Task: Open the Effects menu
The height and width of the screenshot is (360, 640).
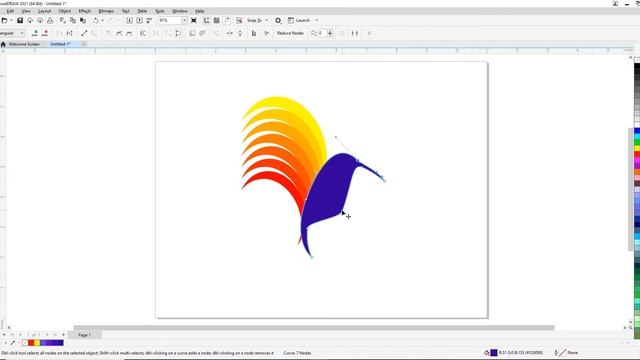Action: [x=84, y=11]
